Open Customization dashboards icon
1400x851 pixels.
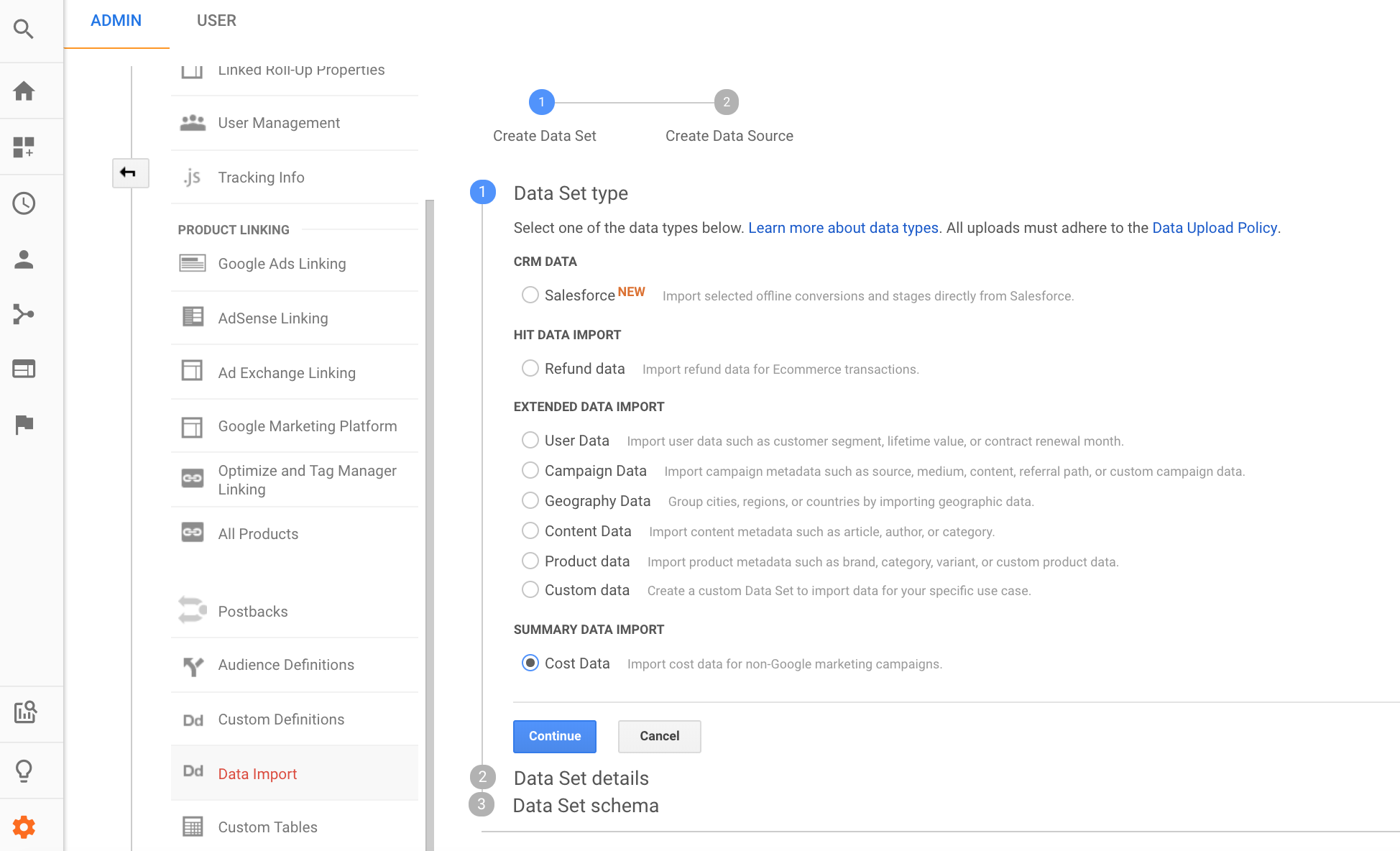tap(24, 147)
